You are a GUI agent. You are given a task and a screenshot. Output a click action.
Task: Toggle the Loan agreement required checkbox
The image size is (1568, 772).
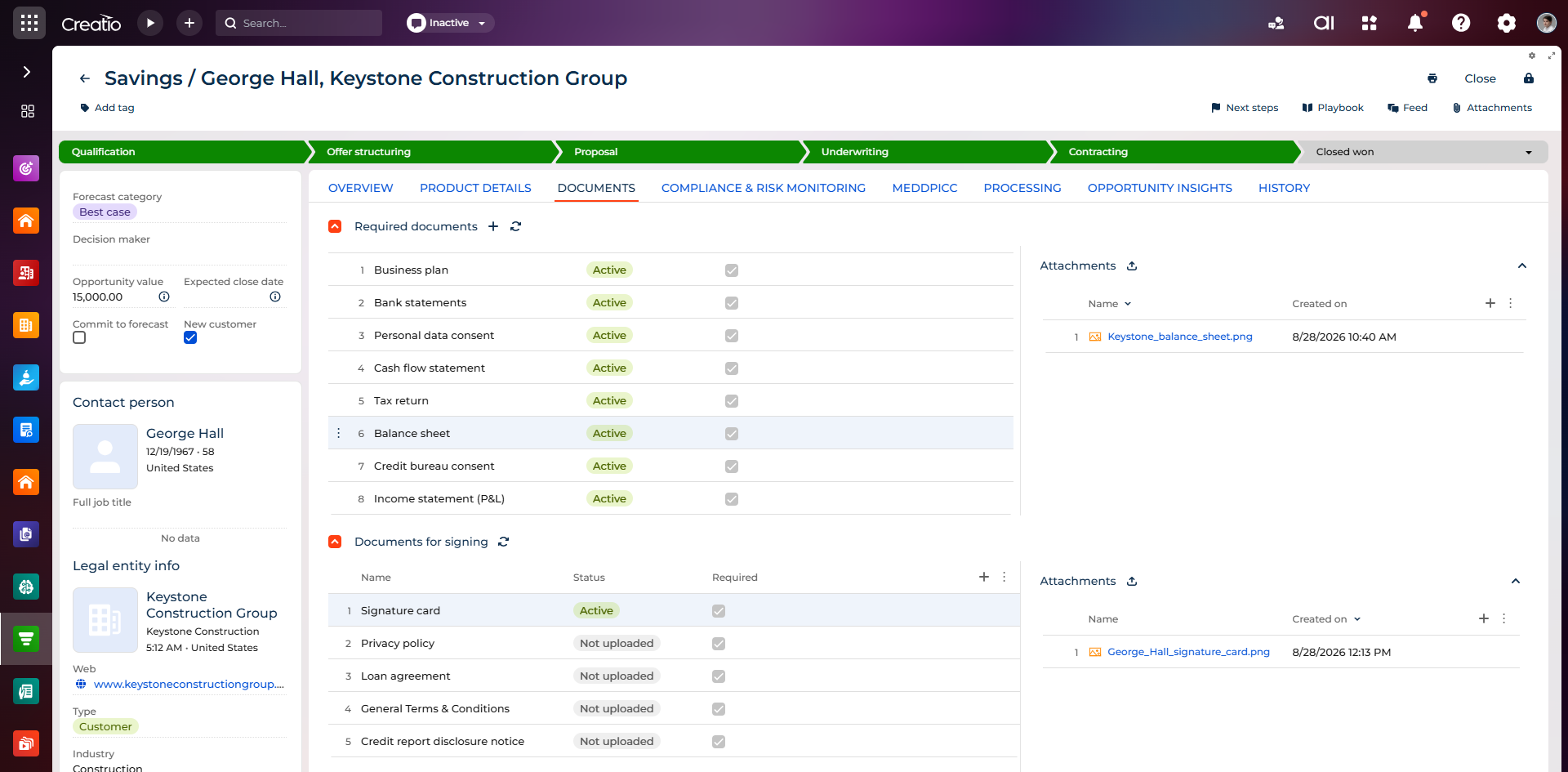(x=719, y=676)
